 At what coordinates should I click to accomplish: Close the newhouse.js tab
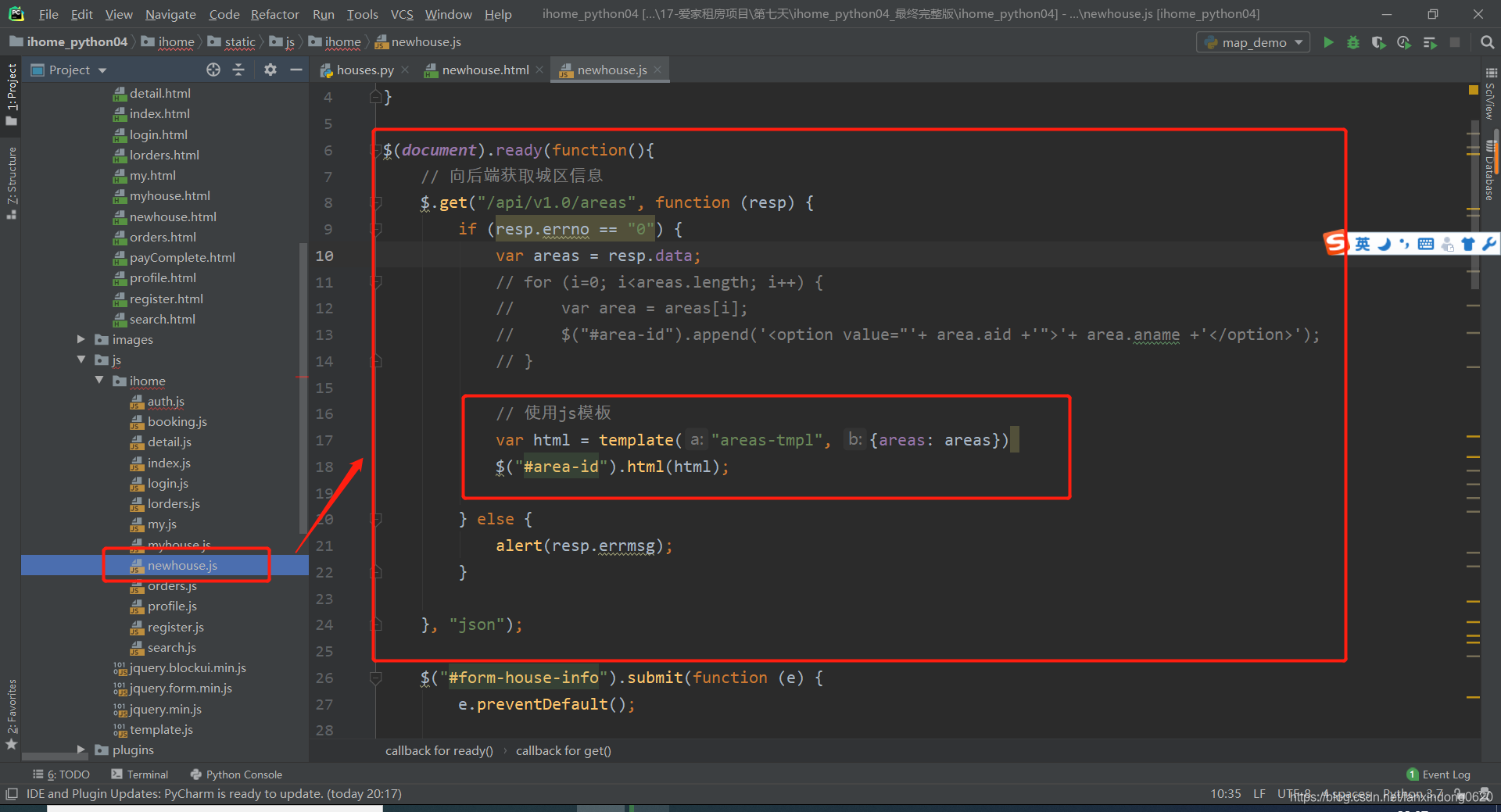tap(657, 70)
